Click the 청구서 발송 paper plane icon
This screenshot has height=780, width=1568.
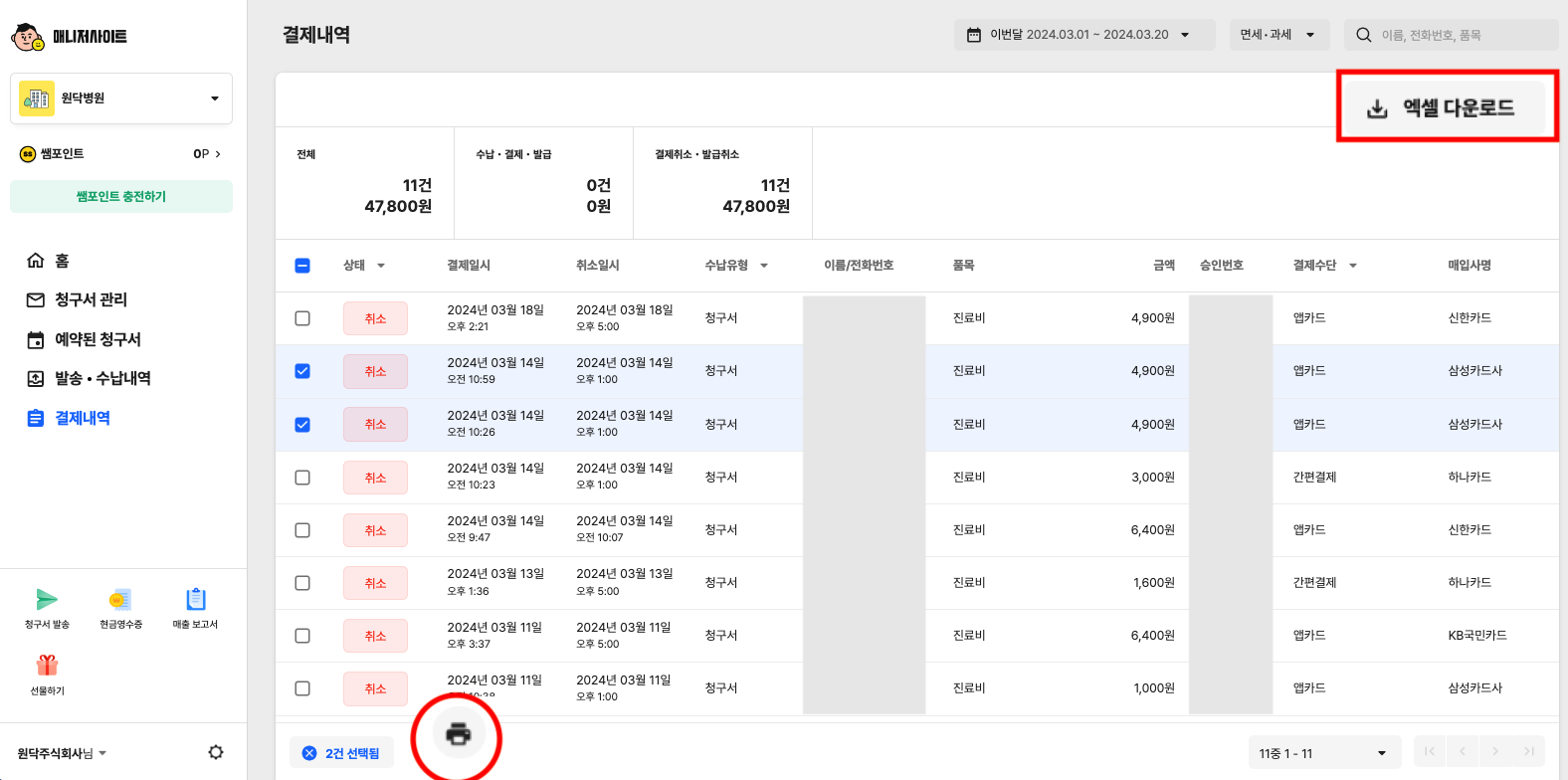click(47, 600)
